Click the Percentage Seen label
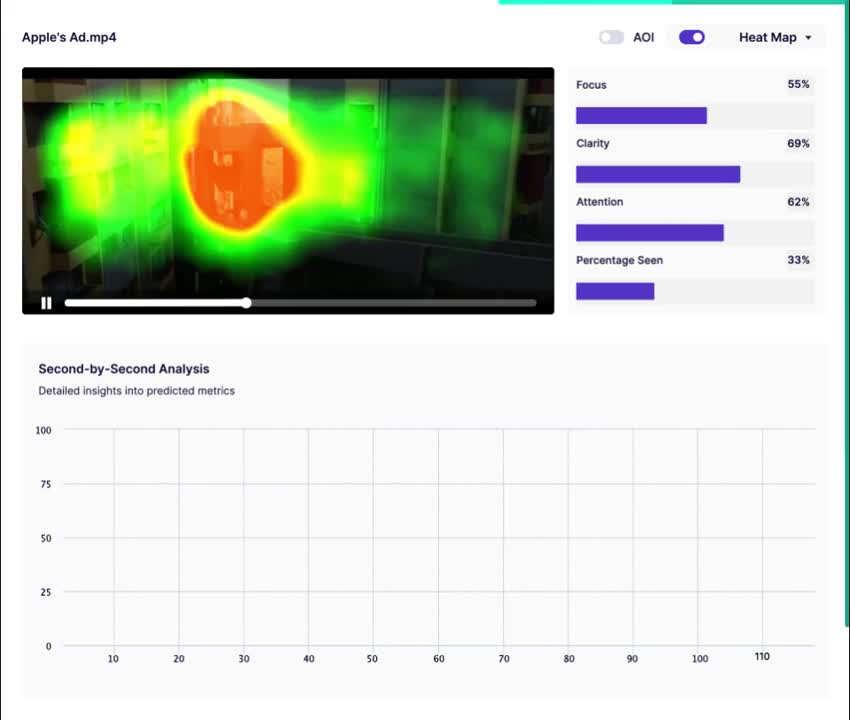The image size is (850, 720). [619, 260]
